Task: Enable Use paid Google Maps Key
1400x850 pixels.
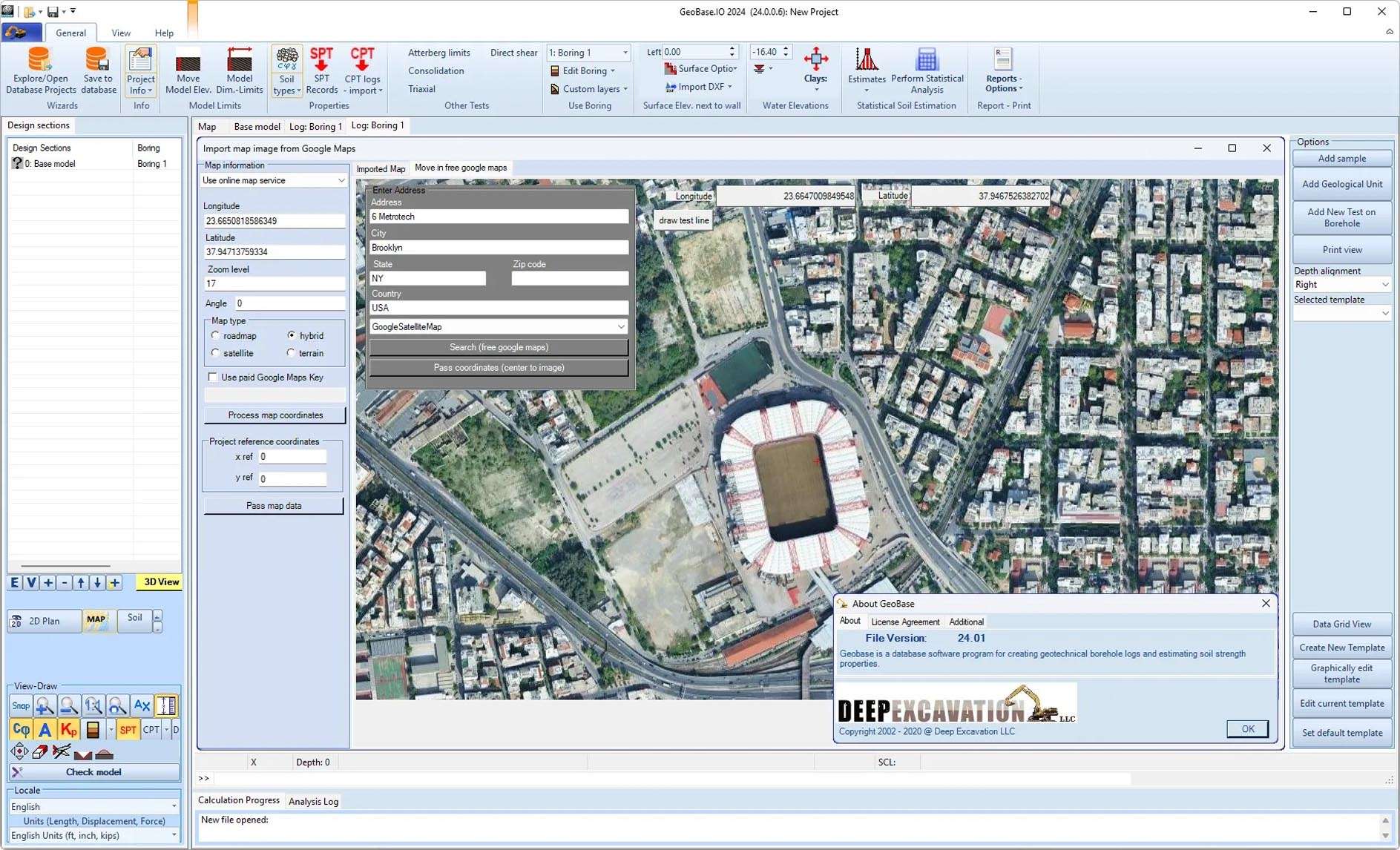Action: [x=213, y=378]
